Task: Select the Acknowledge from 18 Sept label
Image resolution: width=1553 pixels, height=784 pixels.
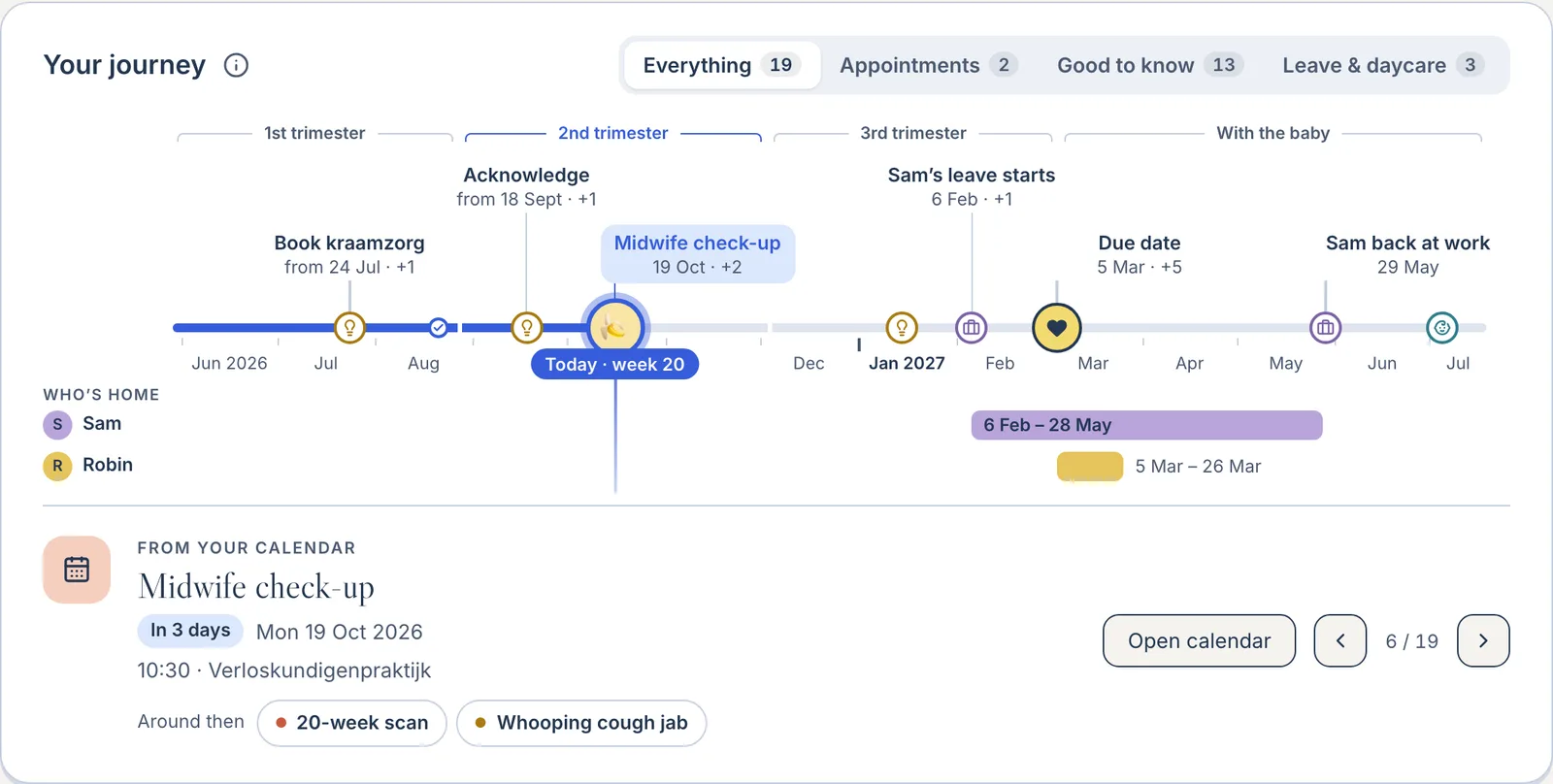Action: pos(526,186)
